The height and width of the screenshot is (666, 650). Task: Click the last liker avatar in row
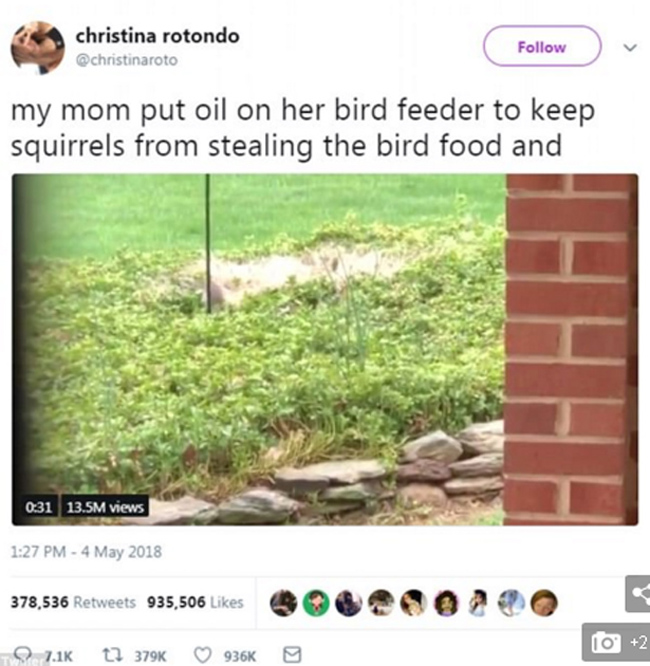[544, 602]
